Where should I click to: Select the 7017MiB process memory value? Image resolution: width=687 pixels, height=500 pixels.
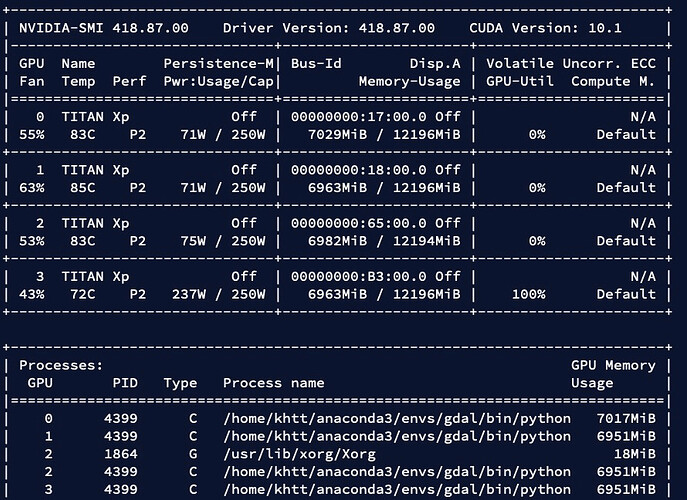622,418
